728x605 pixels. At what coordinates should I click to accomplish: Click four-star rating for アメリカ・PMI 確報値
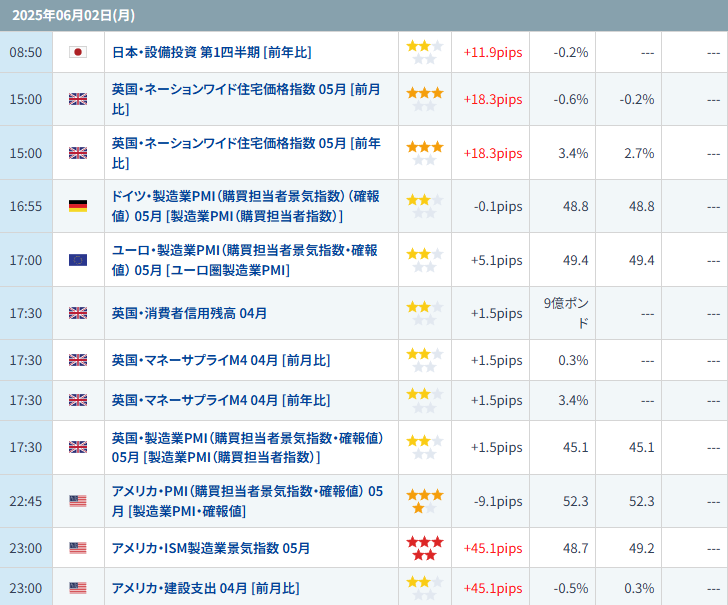coord(425,501)
